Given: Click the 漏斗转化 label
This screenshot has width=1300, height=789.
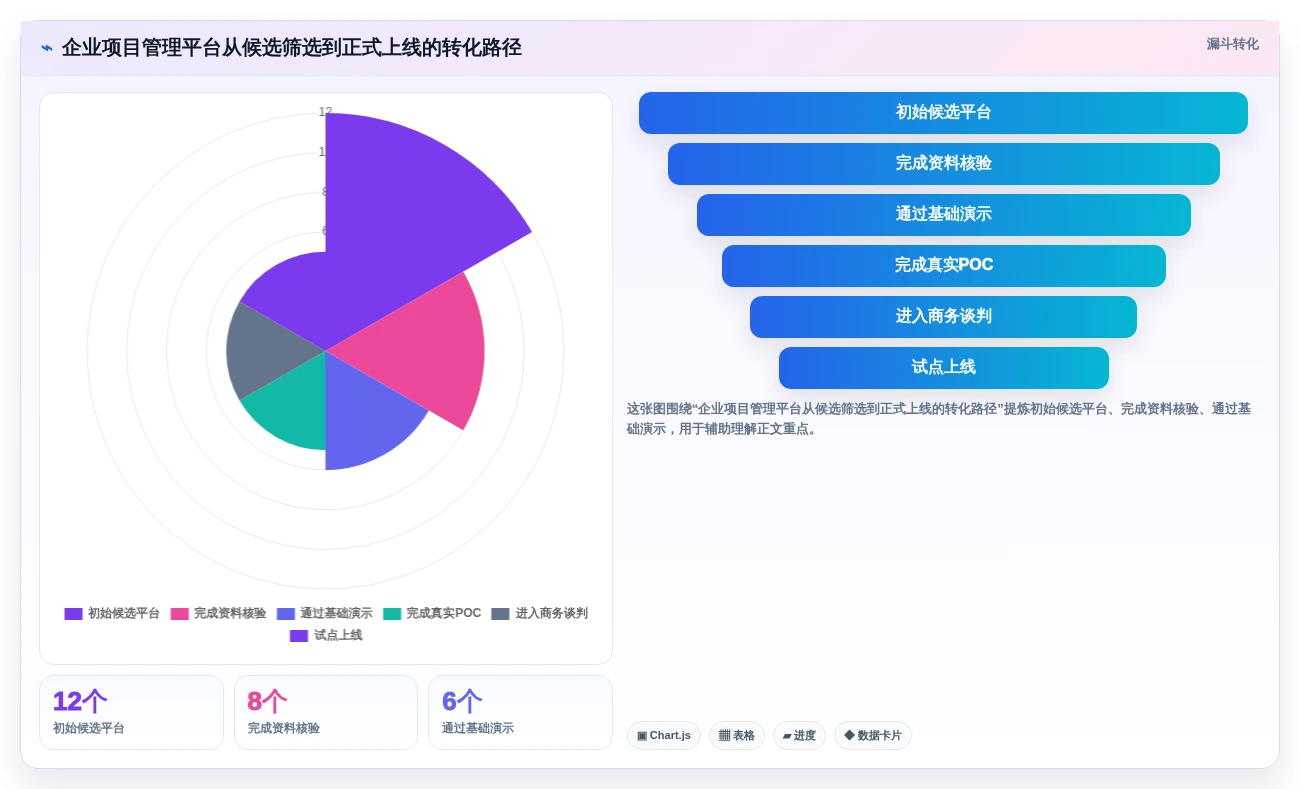Looking at the screenshot, I should click(x=1232, y=44).
